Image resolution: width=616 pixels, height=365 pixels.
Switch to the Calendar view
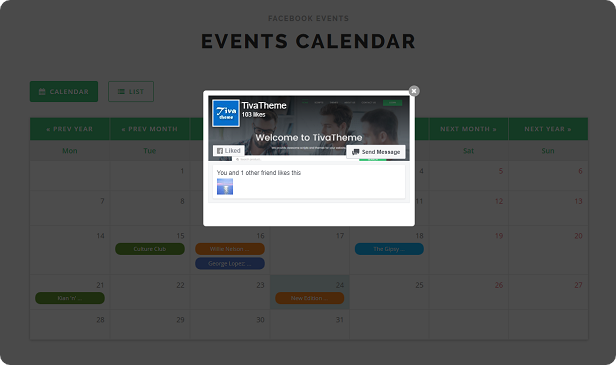(64, 92)
